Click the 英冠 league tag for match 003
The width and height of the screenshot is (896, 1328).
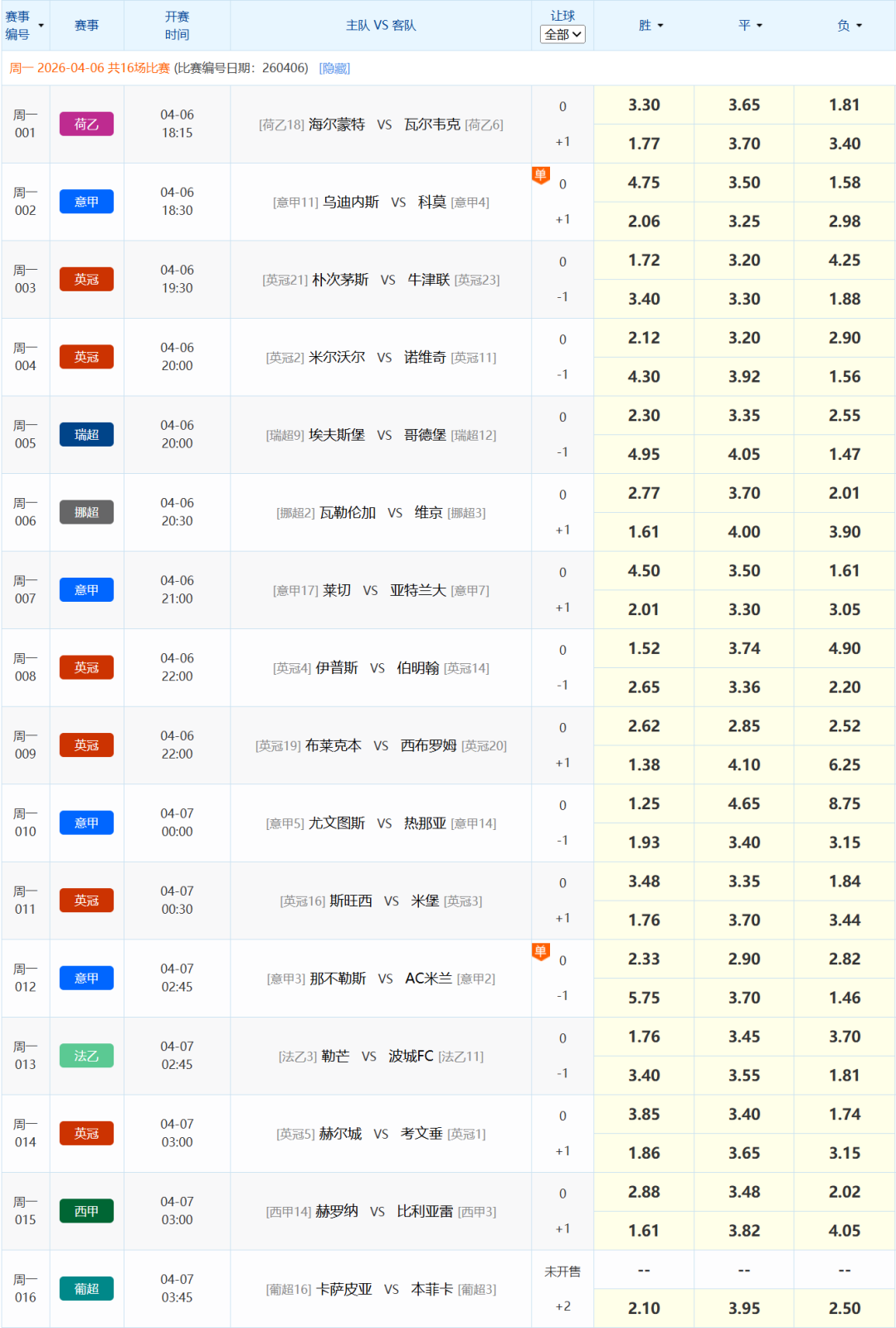(x=86, y=279)
